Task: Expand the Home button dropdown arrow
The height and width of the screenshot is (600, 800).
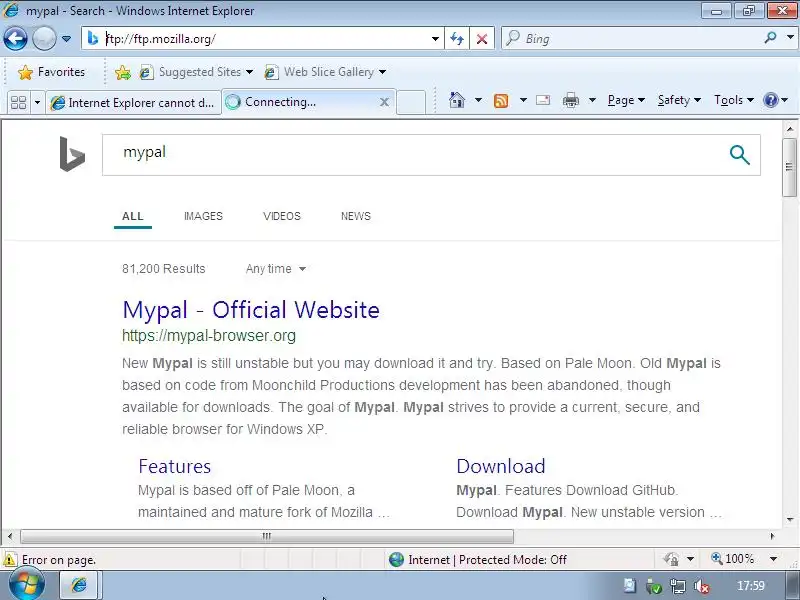Action: tap(478, 100)
